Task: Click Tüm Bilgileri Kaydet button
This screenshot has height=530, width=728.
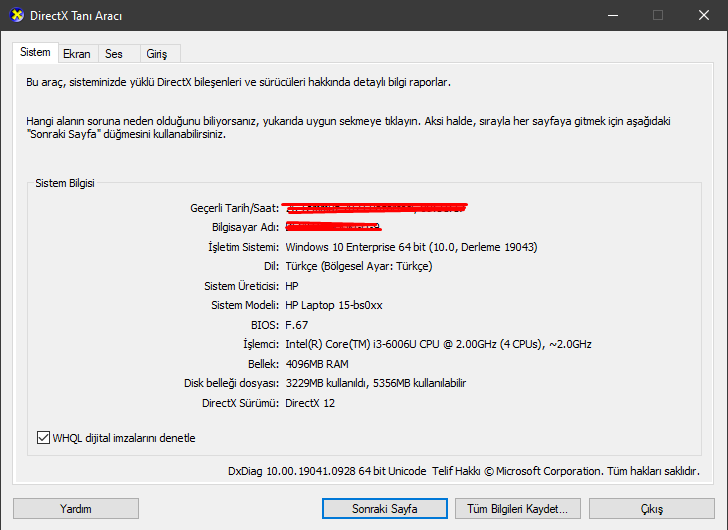Action: coord(518,509)
